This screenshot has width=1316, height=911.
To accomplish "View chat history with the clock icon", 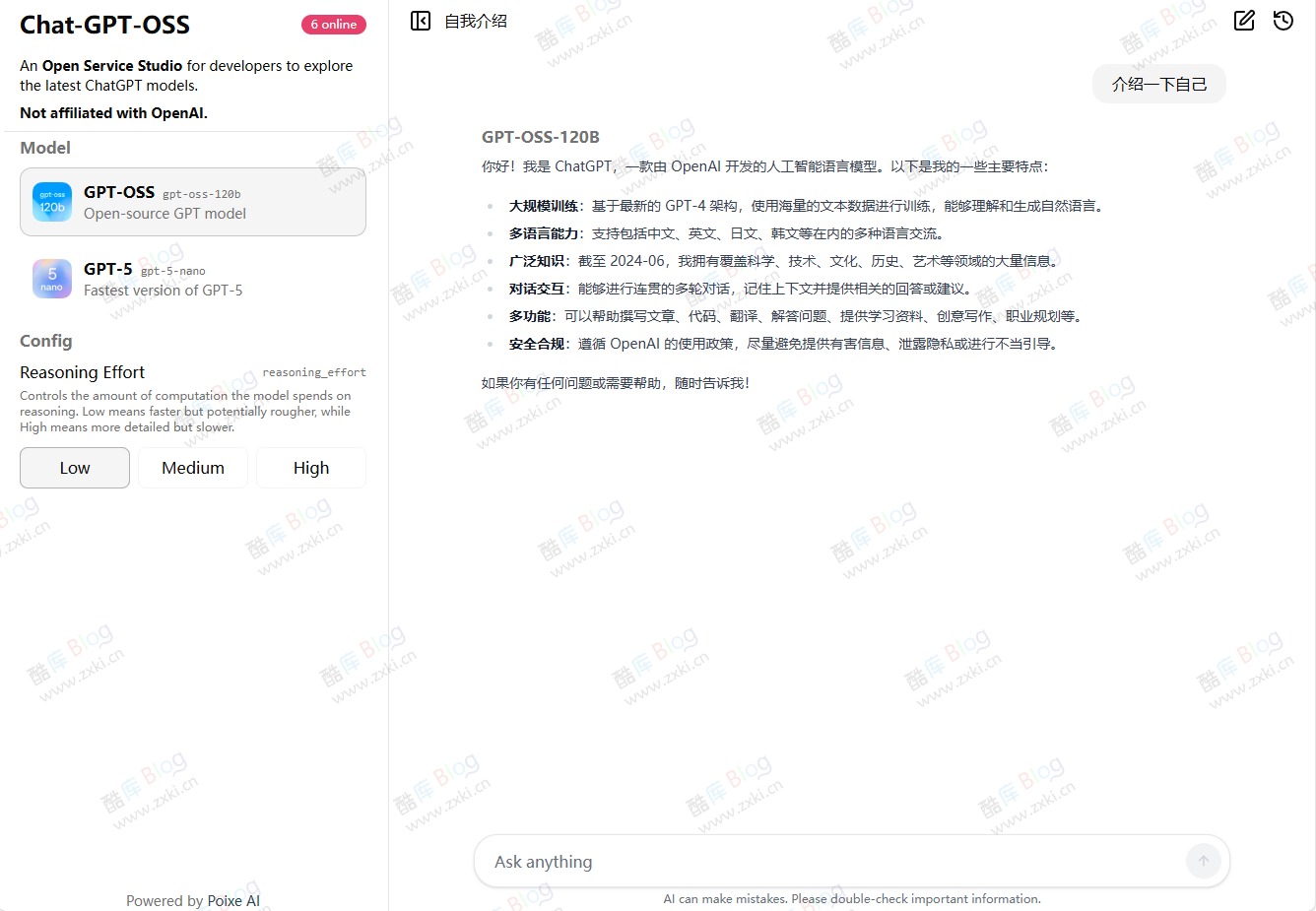I will (x=1283, y=20).
